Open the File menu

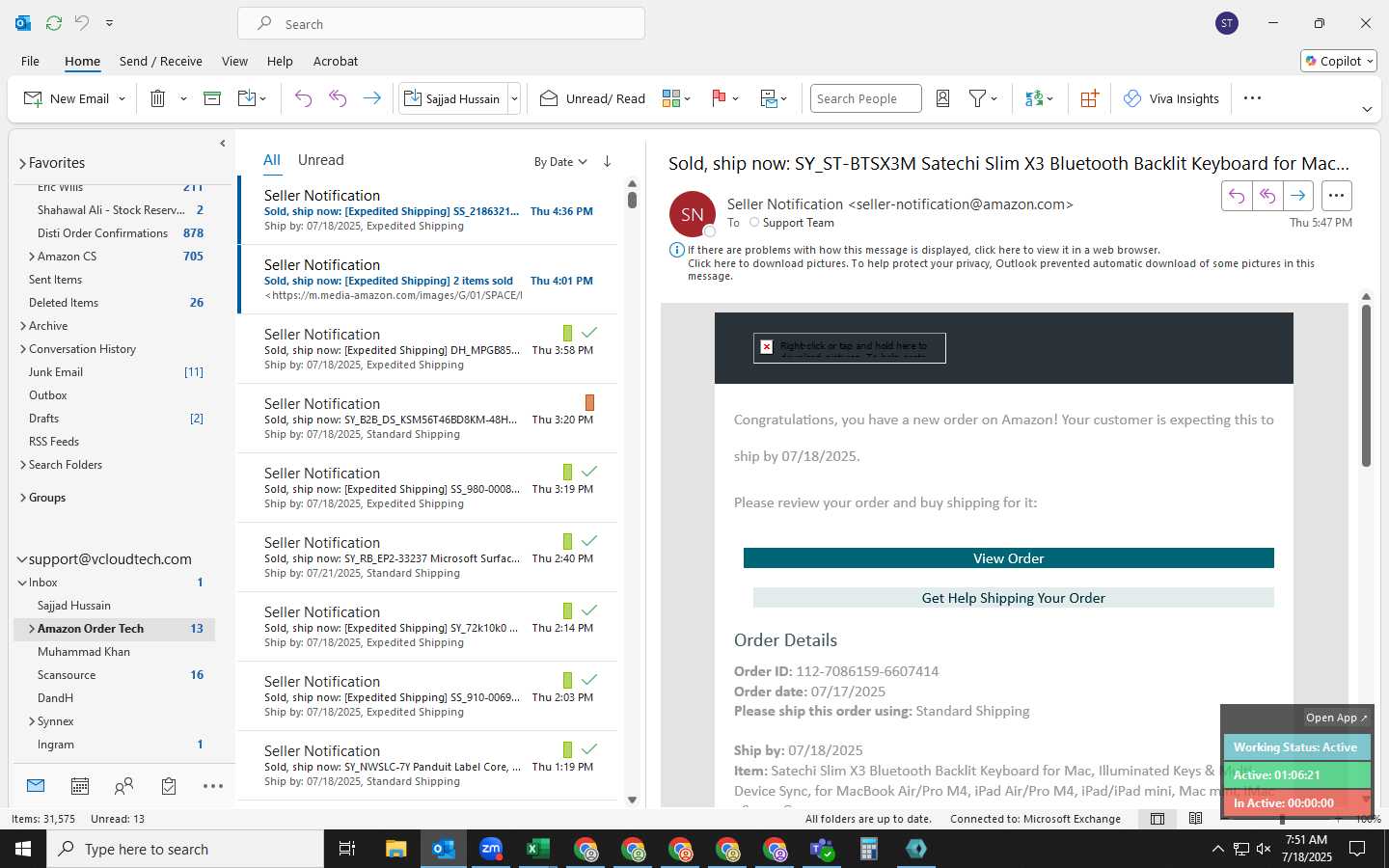coord(30,61)
